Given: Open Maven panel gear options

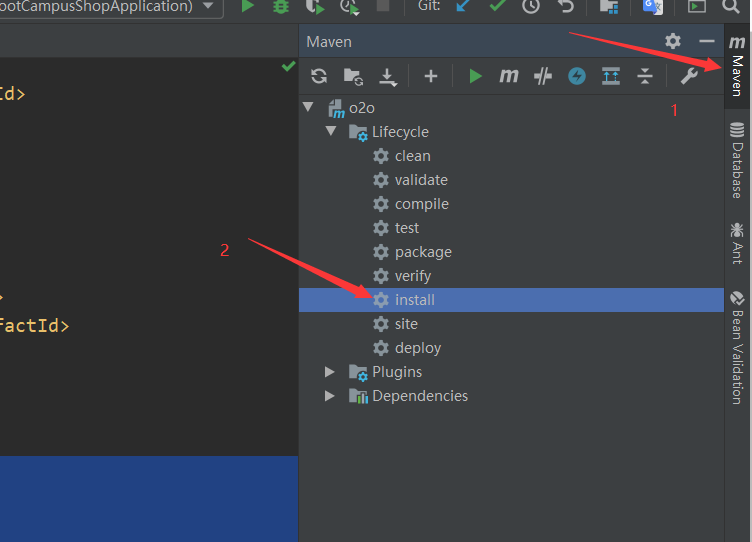Looking at the screenshot, I should click(673, 41).
